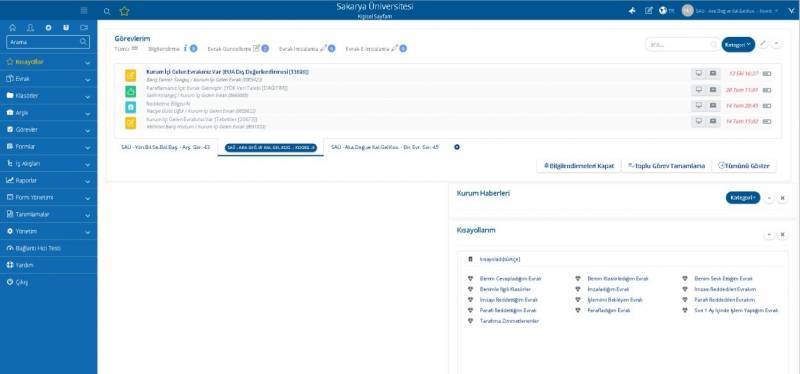800x374 pixels.
Task: Click the teal icon of the Reddetme Bilgisi row
Action: 131,107
